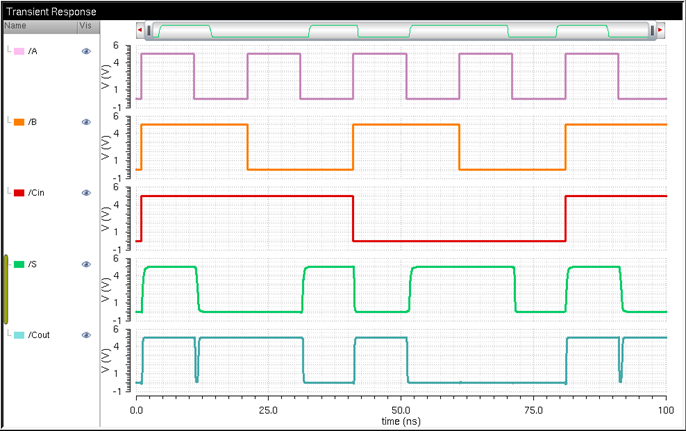Click the orange color swatch for /B
The image size is (686, 431).
tap(19, 122)
